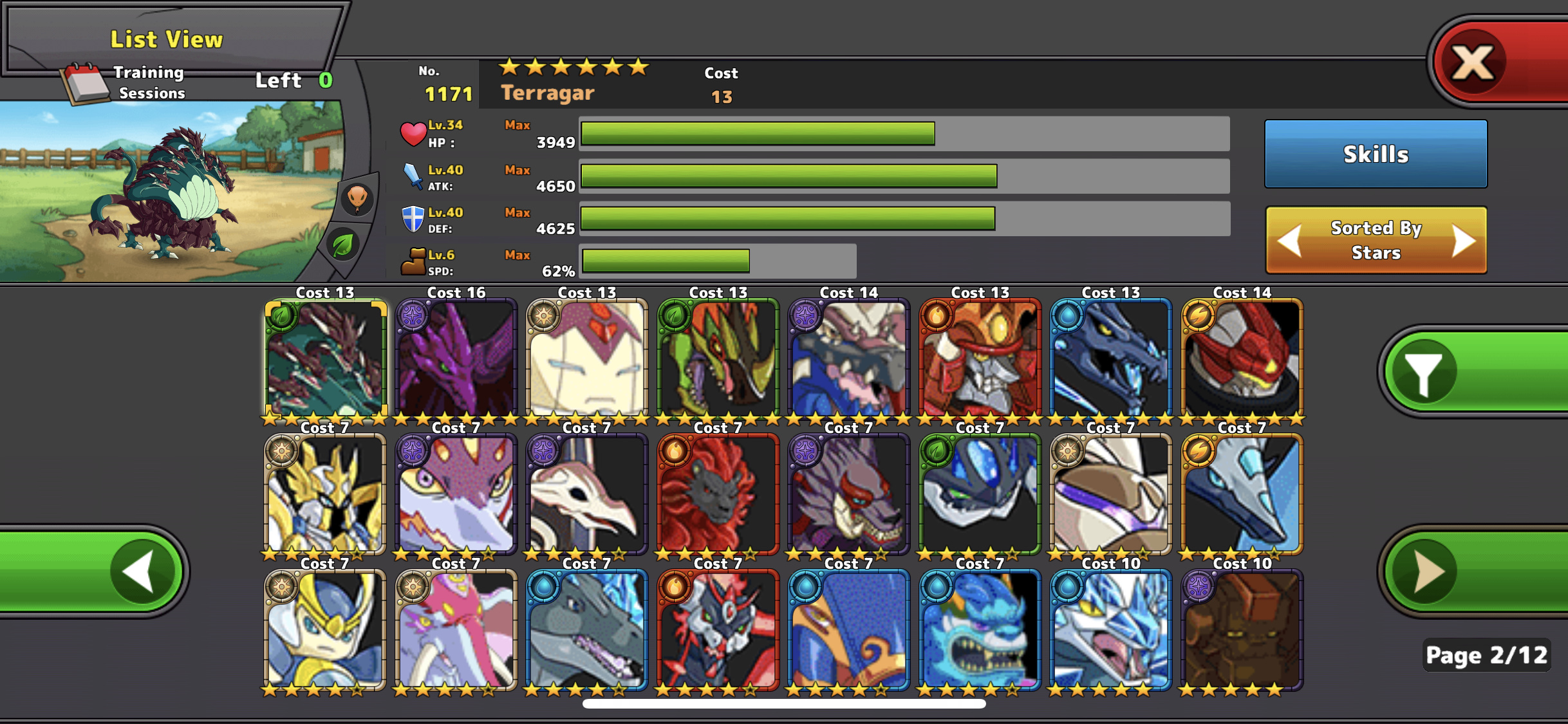Cycle Sorted By Stars to previous option
The width and height of the screenshot is (1568, 724).
click(x=1289, y=241)
